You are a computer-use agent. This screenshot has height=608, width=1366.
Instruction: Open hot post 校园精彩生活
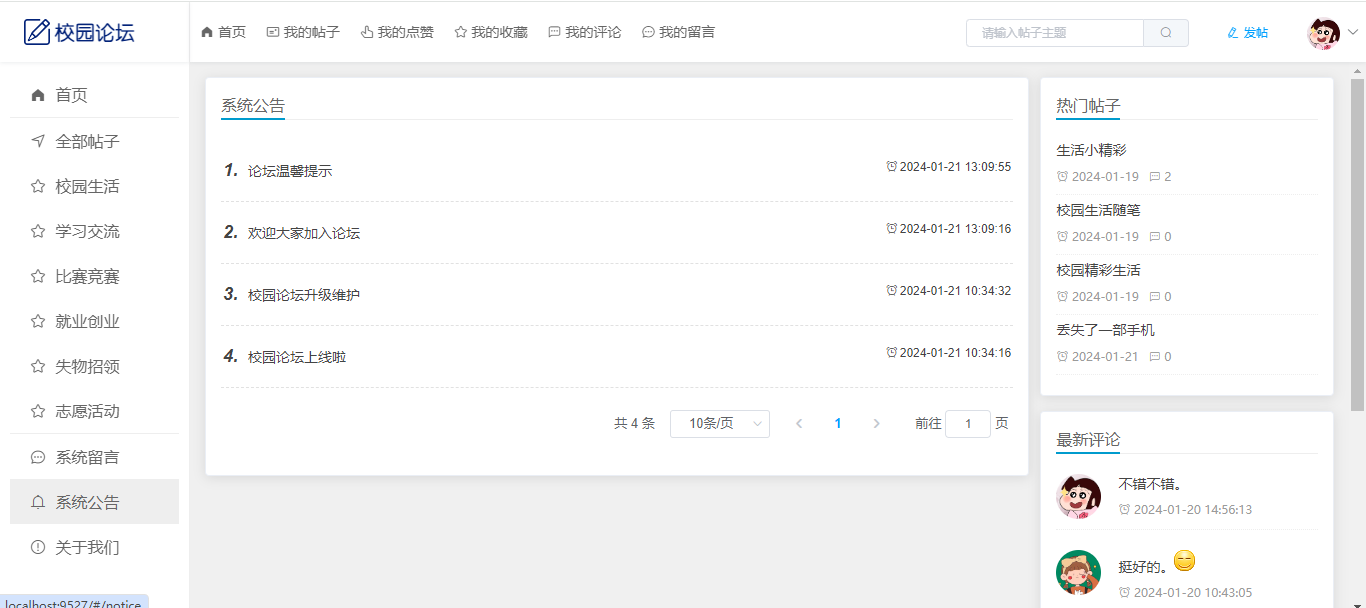pos(1098,270)
